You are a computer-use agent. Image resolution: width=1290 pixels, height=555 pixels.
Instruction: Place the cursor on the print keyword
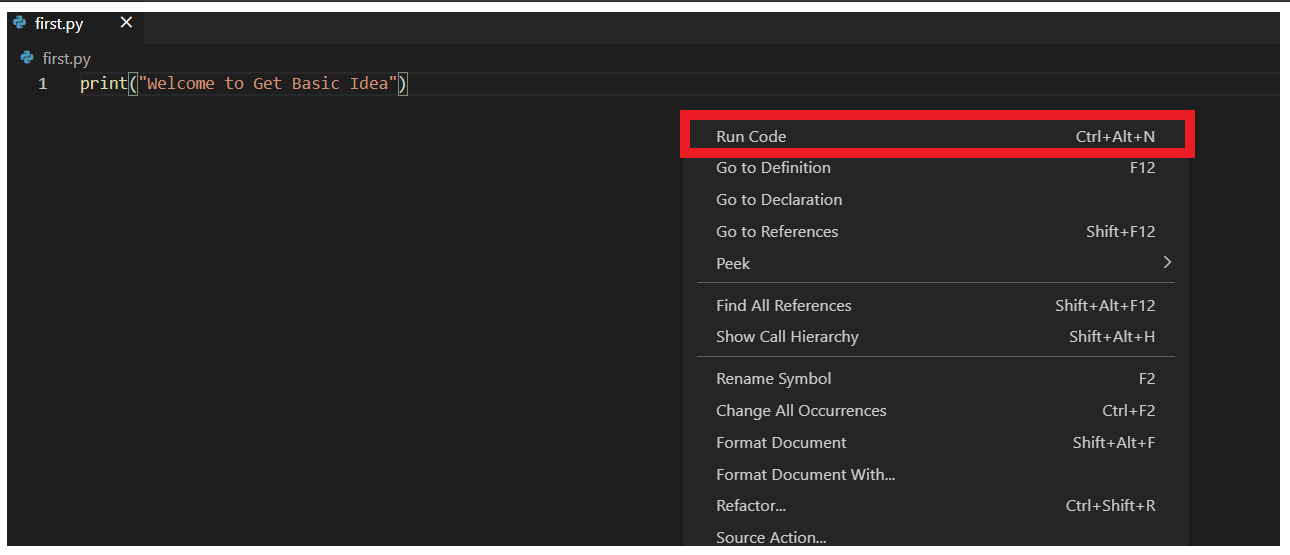[x=103, y=84]
